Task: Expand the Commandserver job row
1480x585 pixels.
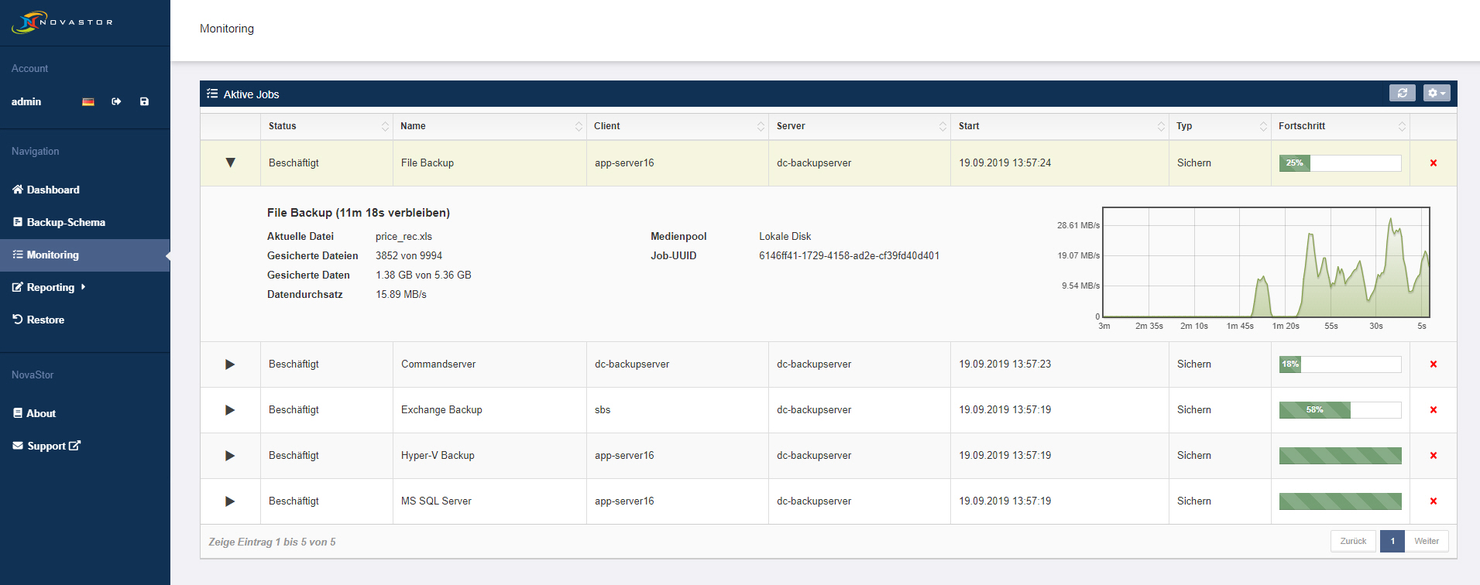Action: coord(230,363)
